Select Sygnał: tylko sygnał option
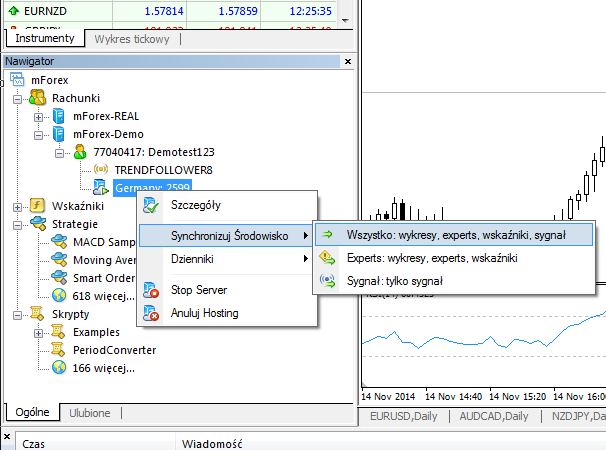 (x=454, y=281)
